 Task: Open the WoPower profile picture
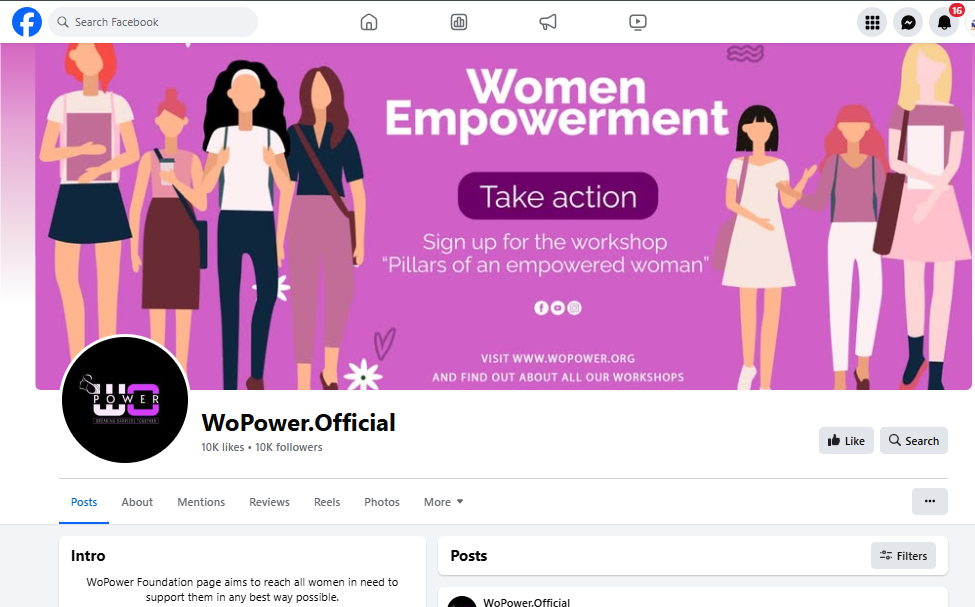coord(125,399)
